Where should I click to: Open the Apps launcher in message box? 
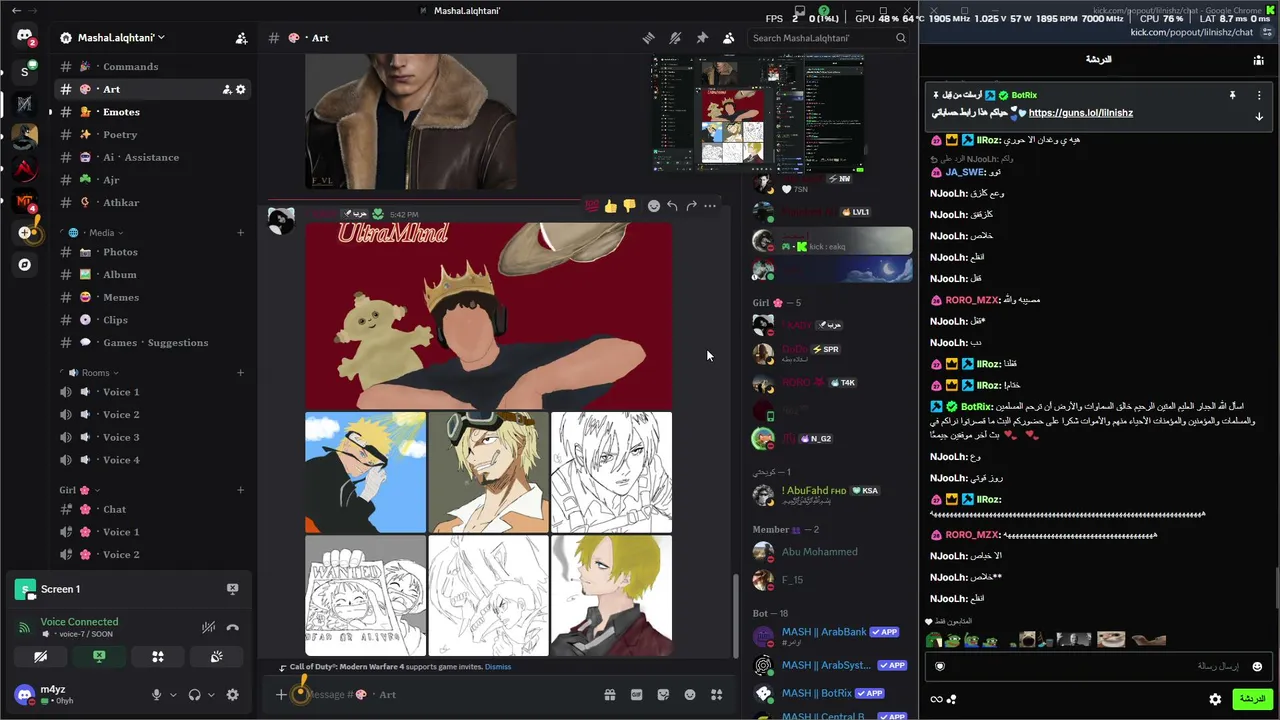[716, 695]
